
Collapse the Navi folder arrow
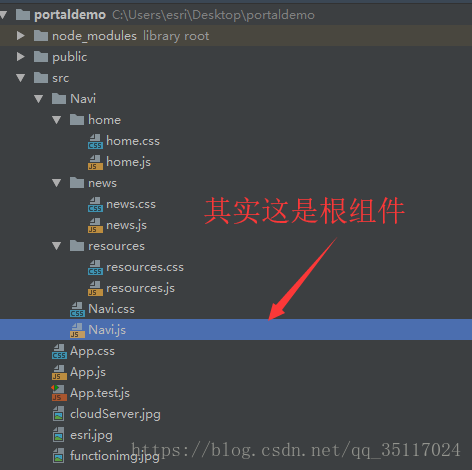(x=39, y=99)
